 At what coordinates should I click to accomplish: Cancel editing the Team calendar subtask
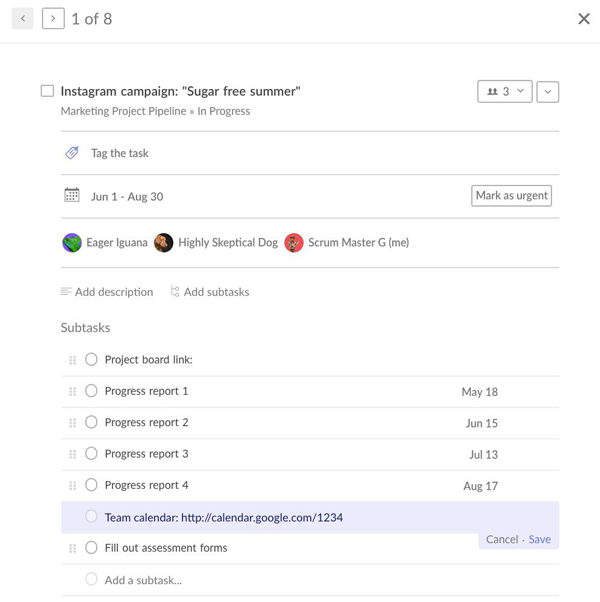[x=502, y=539]
